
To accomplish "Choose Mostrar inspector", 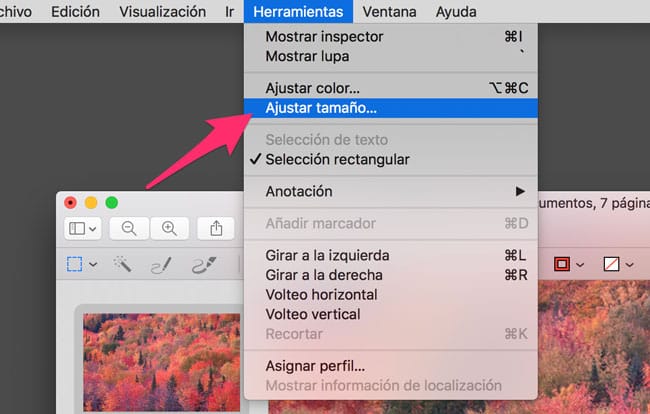I will tap(390, 36).
